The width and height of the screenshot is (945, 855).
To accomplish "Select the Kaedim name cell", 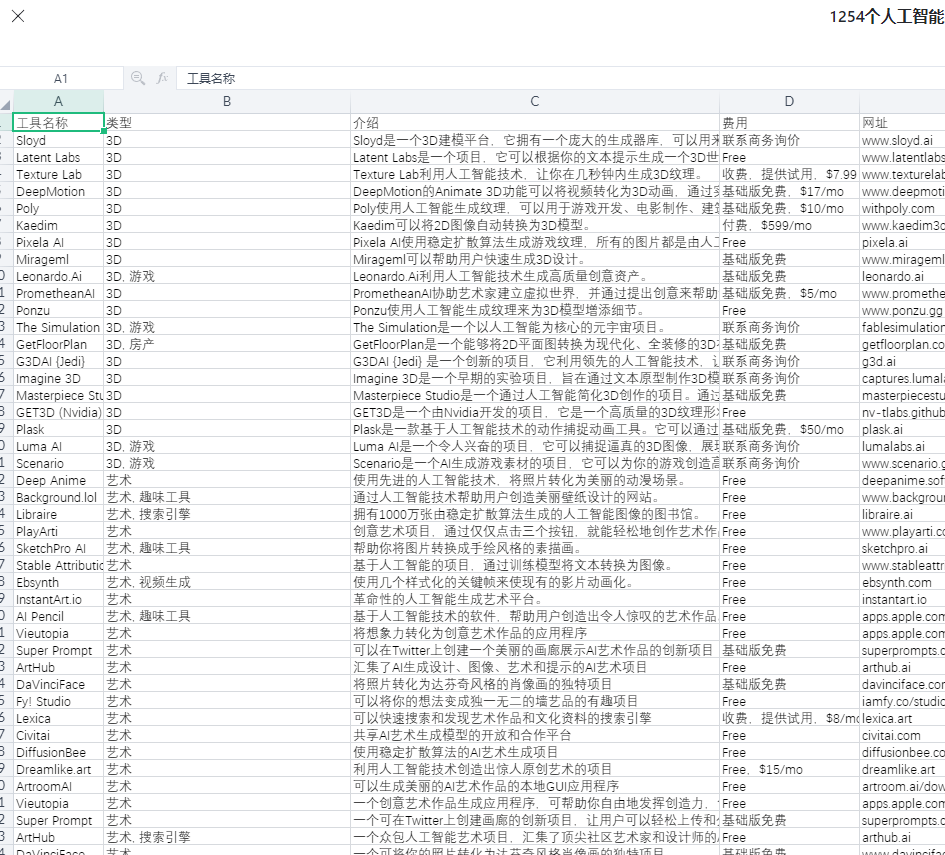I will coord(58,225).
